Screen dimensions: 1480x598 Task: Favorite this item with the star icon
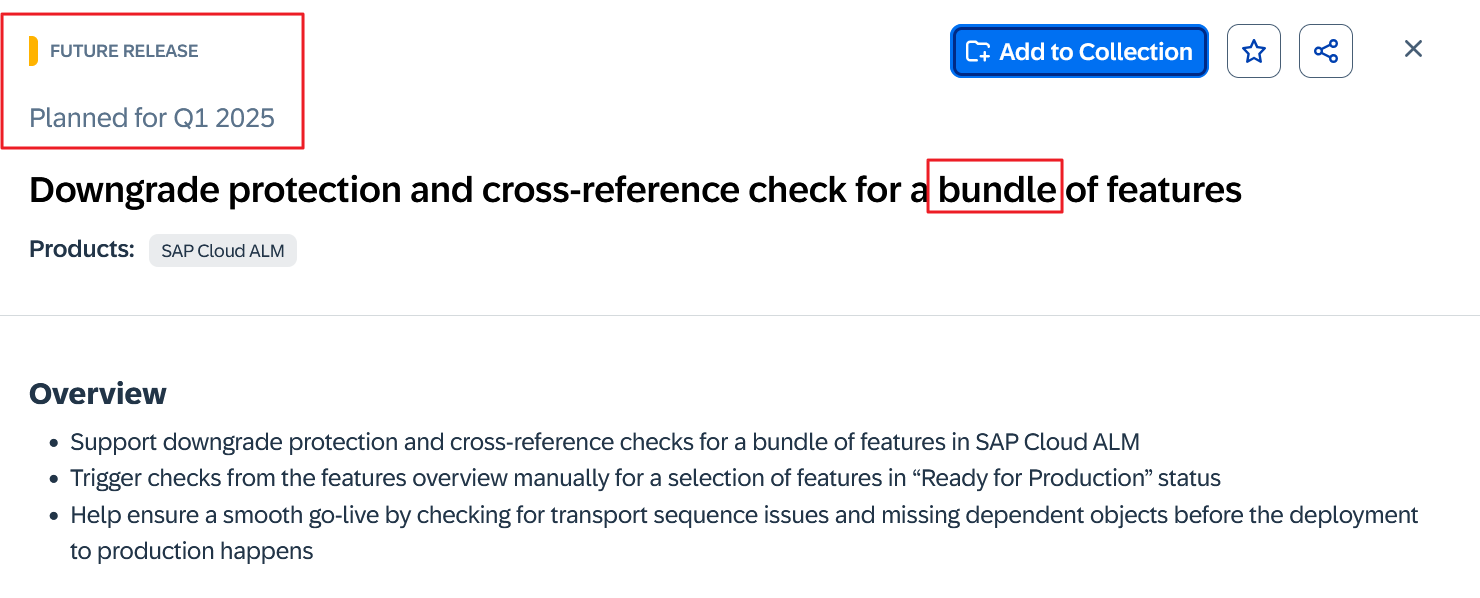(1253, 51)
